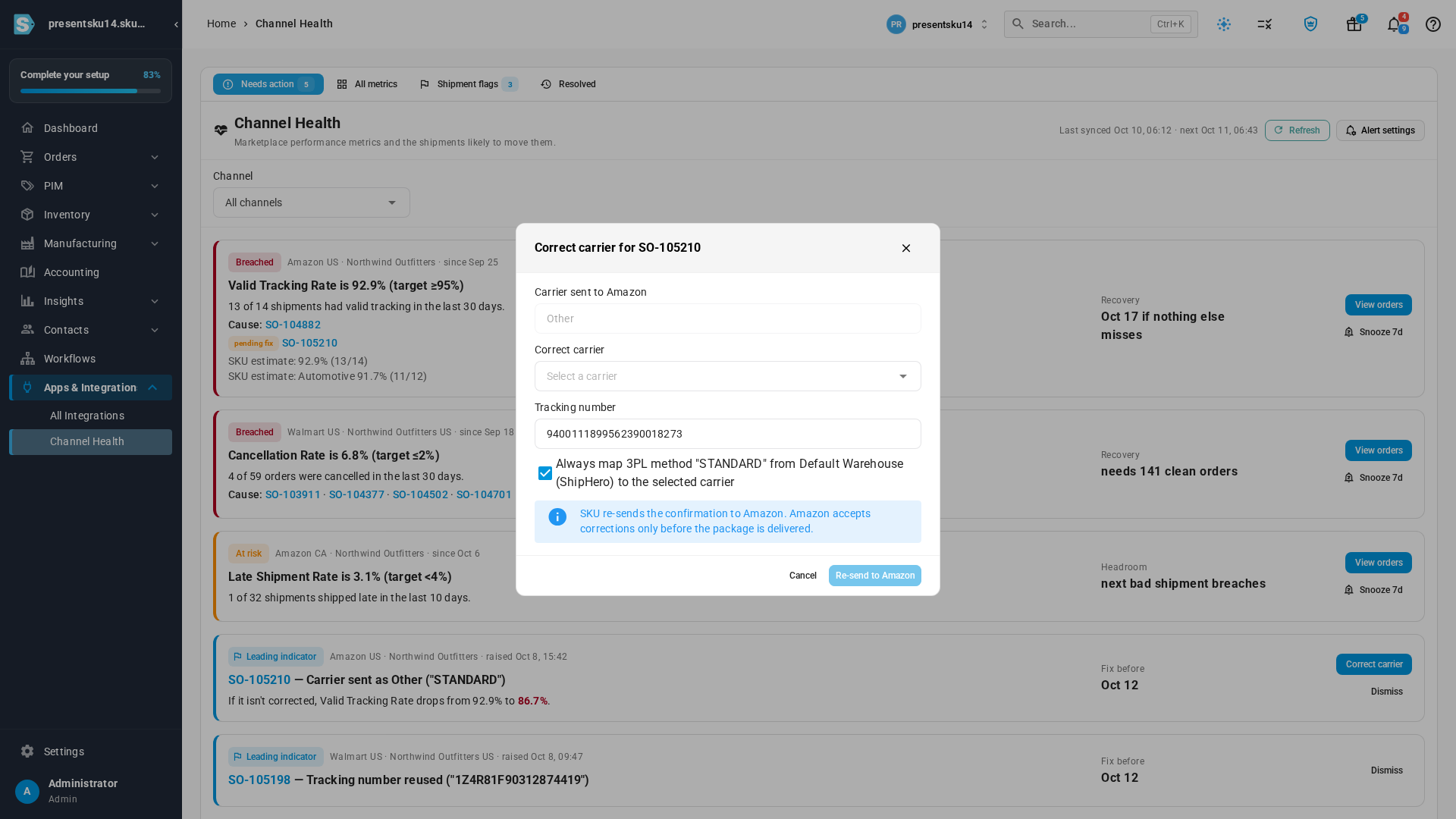This screenshot has height=819, width=1456.
Task: Open order SO-103911 link
Action: click(293, 494)
